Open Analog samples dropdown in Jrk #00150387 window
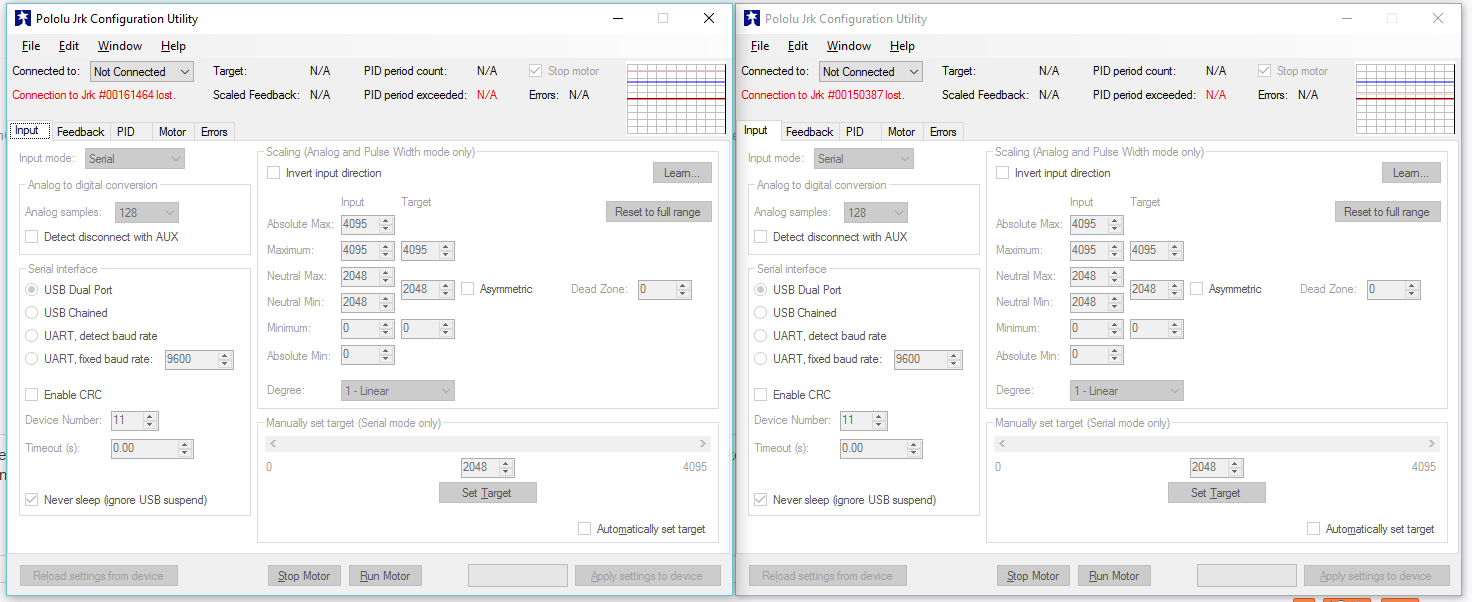Viewport: 1472px width, 602px height. pyautogui.click(x=876, y=212)
